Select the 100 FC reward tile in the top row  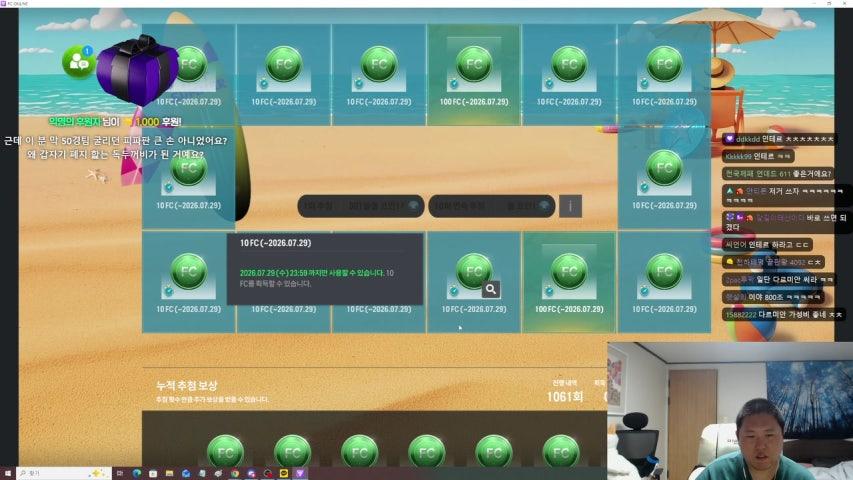coord(474,75)
